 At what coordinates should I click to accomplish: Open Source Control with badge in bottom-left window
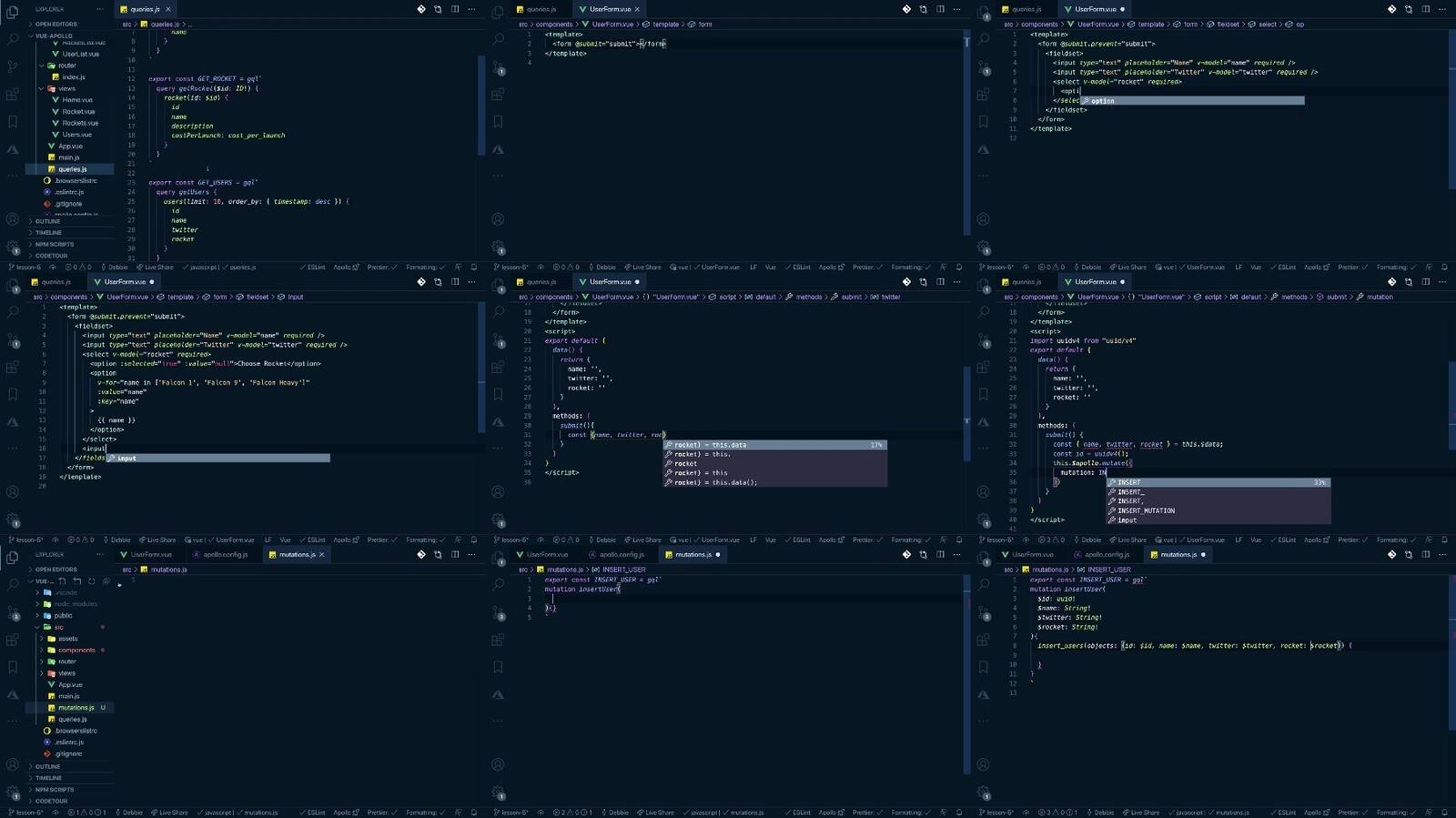pyautogui.click(x=13, y=613)
